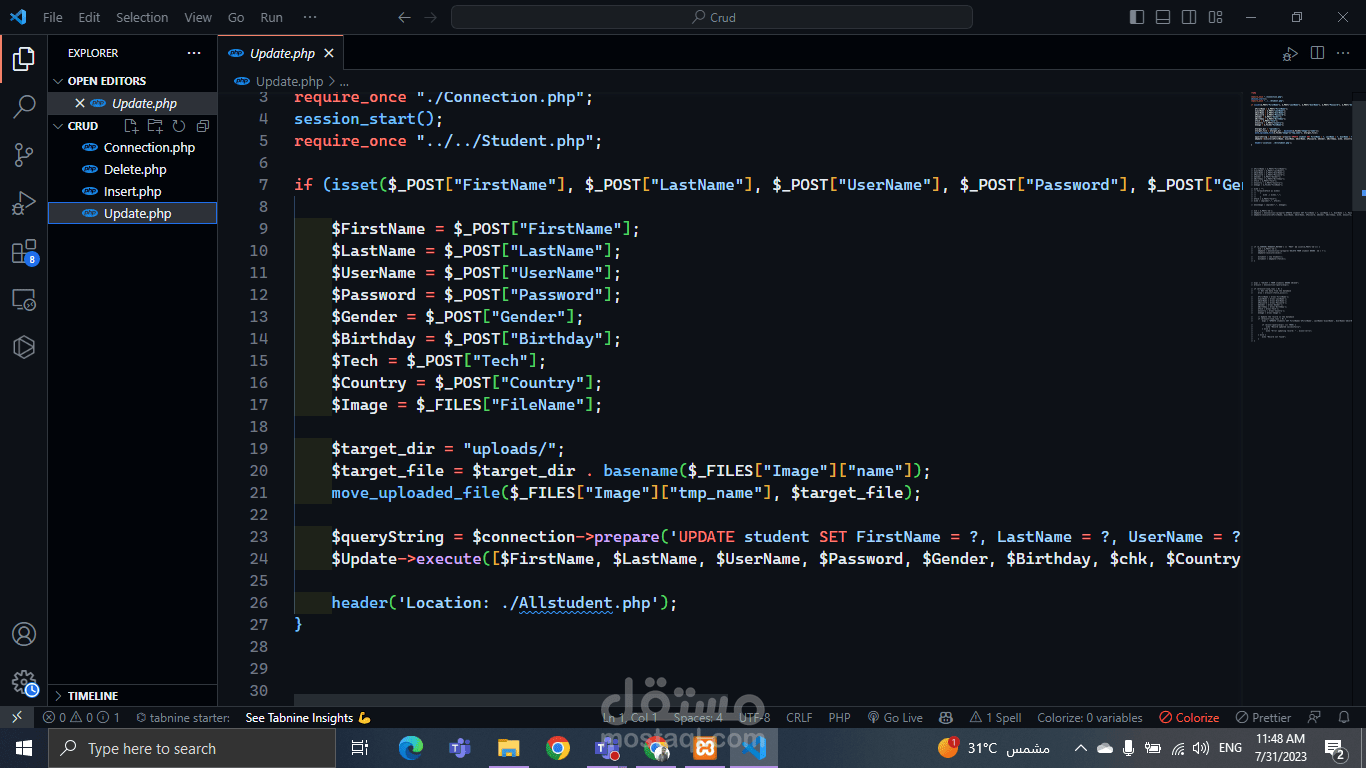Image resolution: width=1366 pixels, height=768 pixels.
Task: Close the Update.php editor tab
Action: tap(329, 53)
